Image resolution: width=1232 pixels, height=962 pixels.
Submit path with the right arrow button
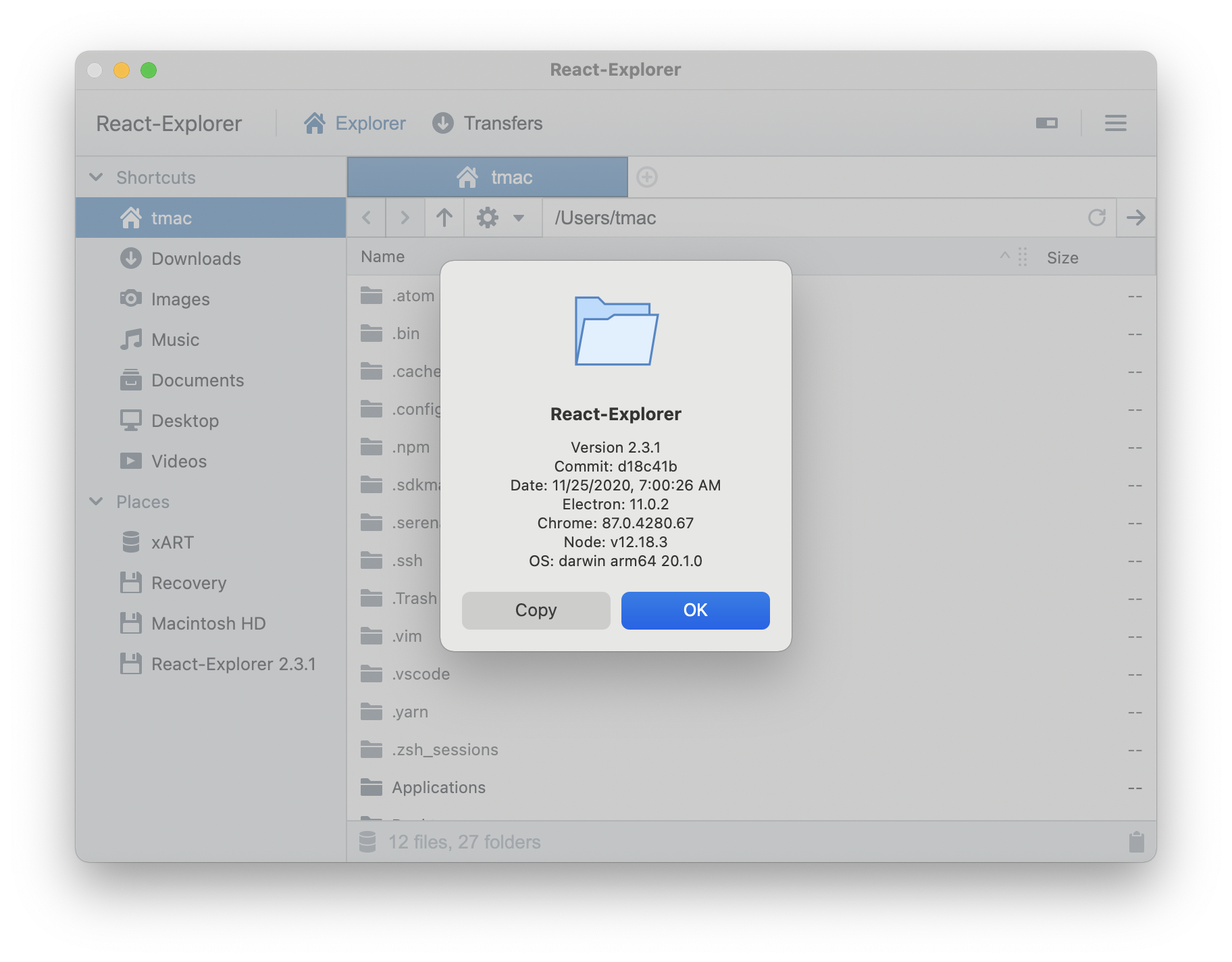pos(1135,218)
